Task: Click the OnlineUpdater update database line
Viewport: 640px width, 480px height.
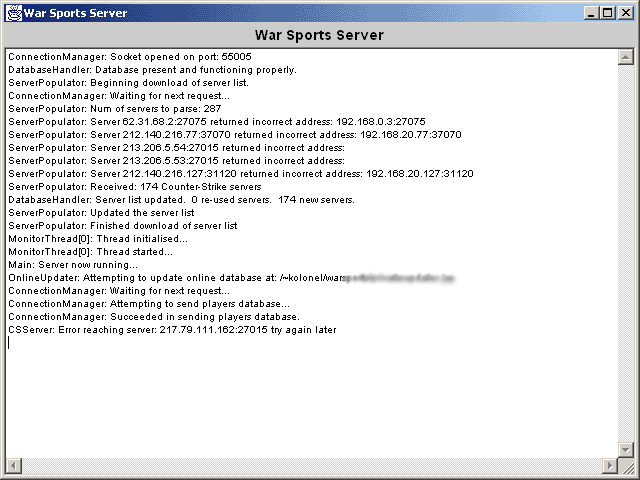Action: [231, 278]
